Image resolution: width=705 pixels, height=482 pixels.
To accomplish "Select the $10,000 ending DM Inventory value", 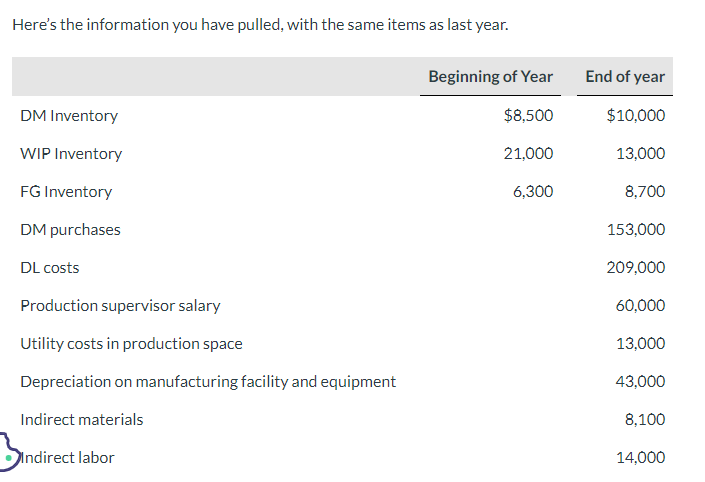I will point(635,116).
